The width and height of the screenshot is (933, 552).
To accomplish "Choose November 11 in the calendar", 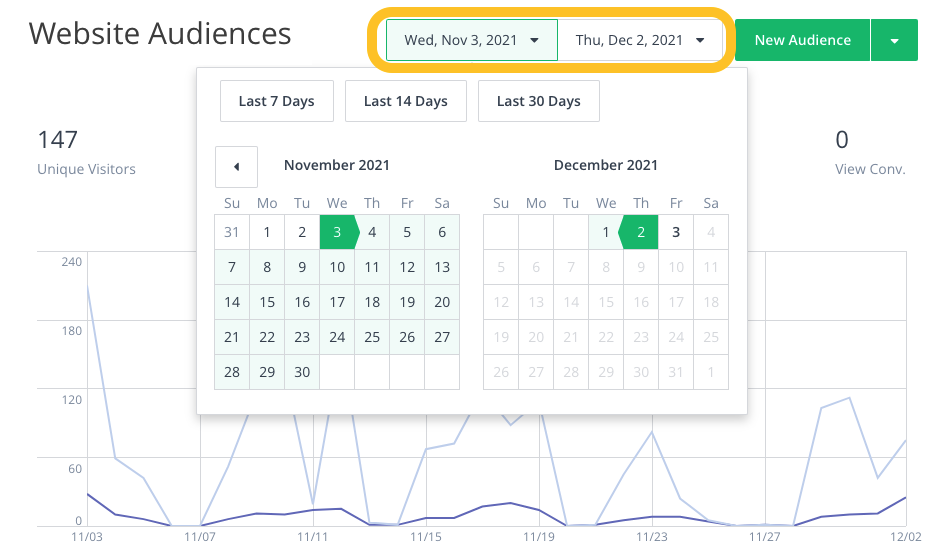I will coord(372,267).
